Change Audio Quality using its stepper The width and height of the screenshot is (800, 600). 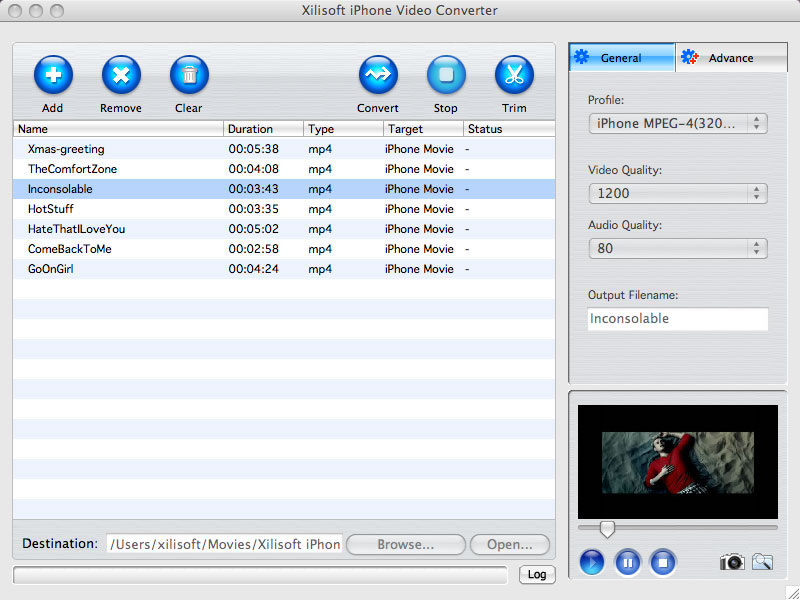[758, 248]
